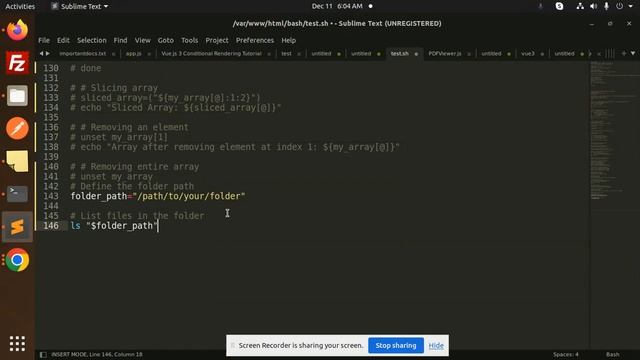Close the app.js tab
Image resolution: width=640 pixels, height=360 pixels.
click(149, 54)
